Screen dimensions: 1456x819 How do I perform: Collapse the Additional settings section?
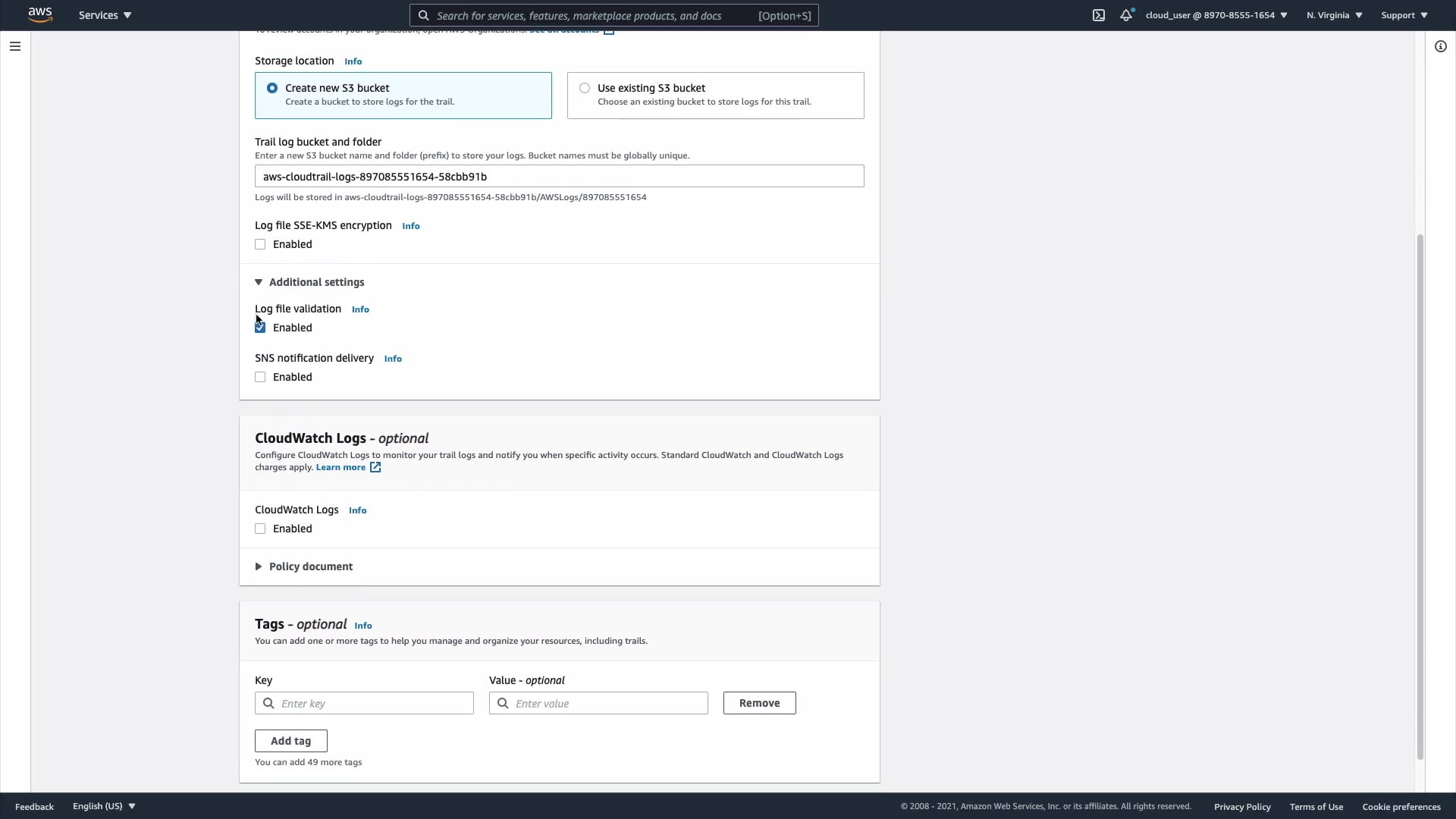(259, 282)
